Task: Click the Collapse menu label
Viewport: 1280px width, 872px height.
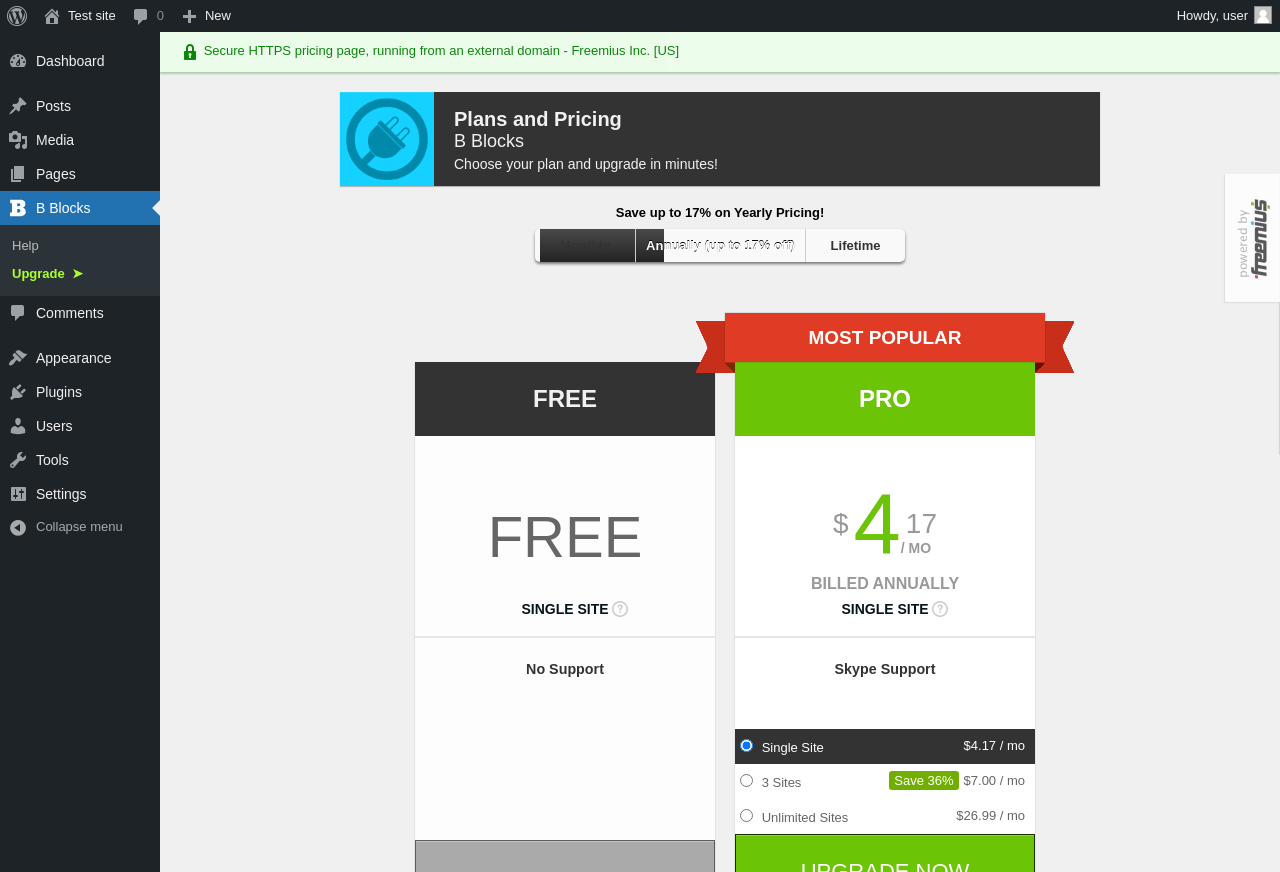Action: 79,527
